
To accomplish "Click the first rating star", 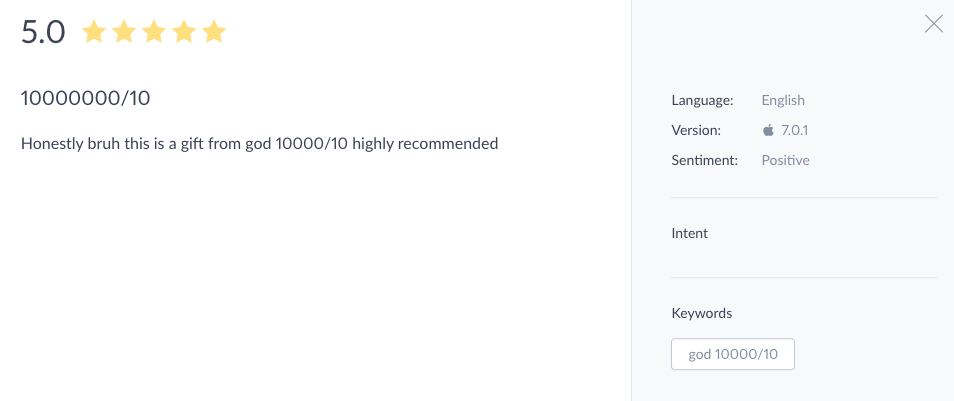I will (94, 32).
